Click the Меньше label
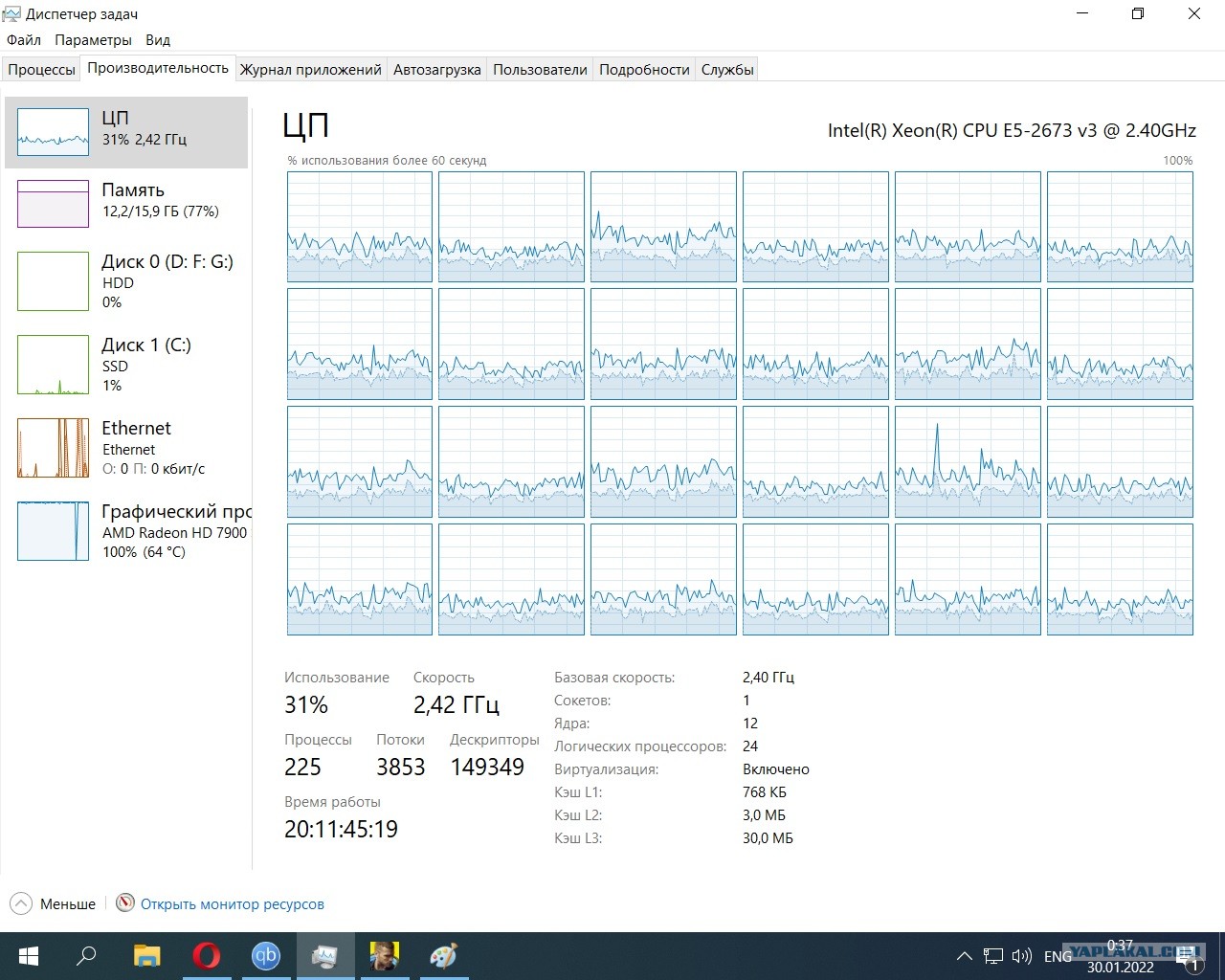Viewport: 1225px width, 980px height. click(68, 904)
